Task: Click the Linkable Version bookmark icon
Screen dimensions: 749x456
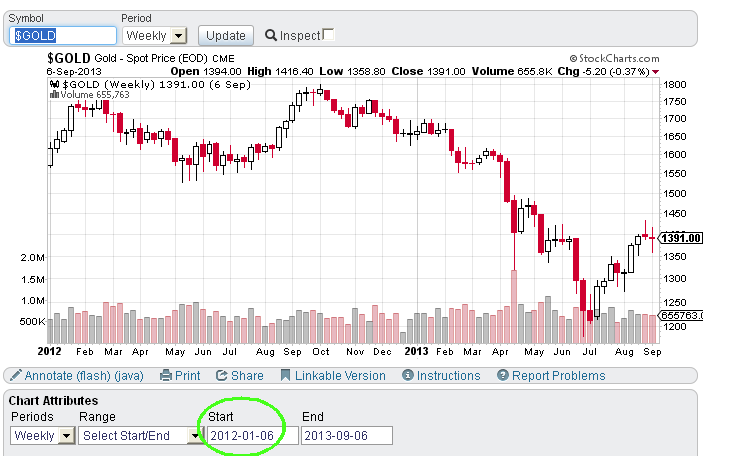Action: click(x=285, y=375)
